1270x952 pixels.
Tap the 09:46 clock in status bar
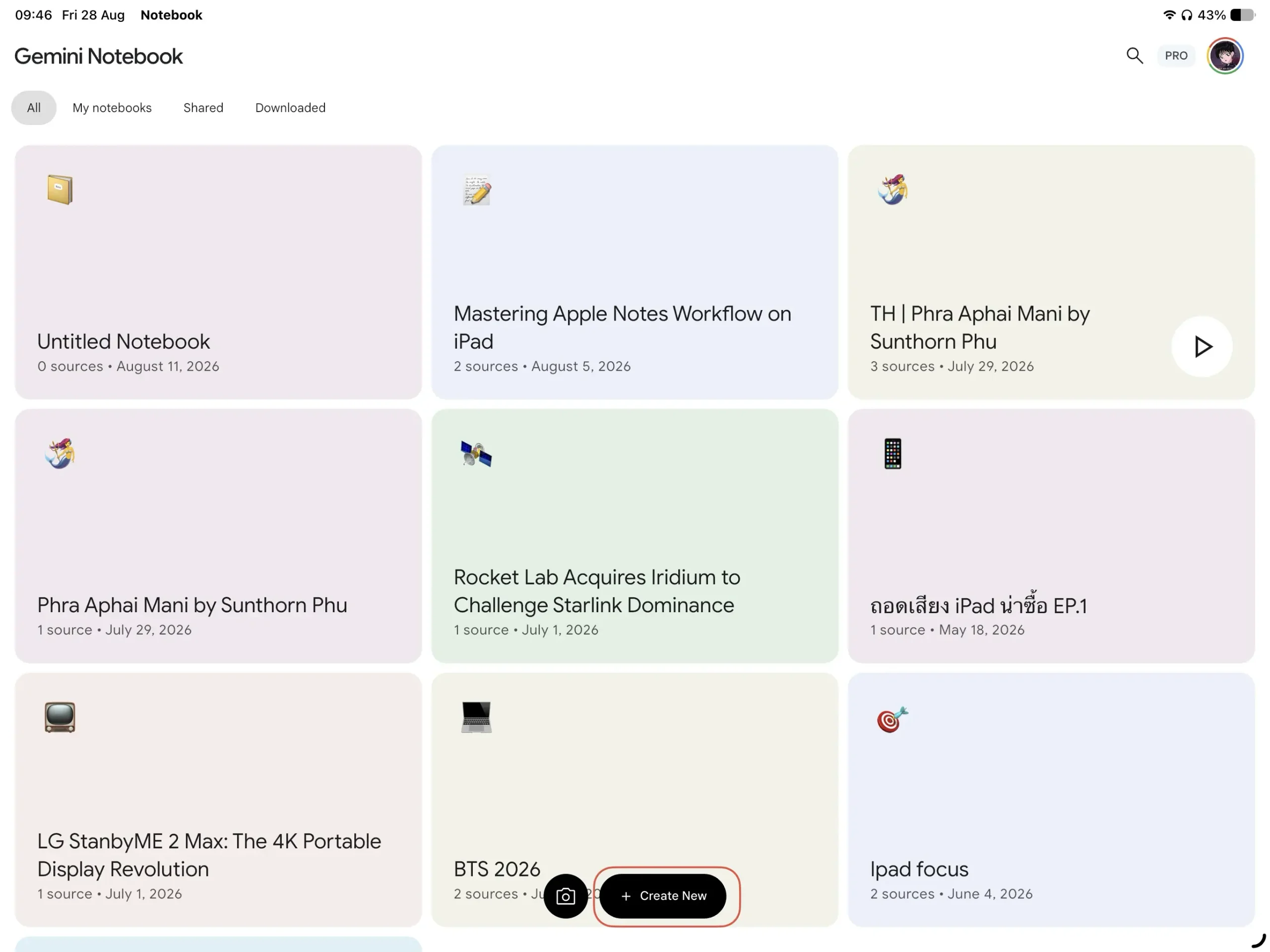click(33, 15)
